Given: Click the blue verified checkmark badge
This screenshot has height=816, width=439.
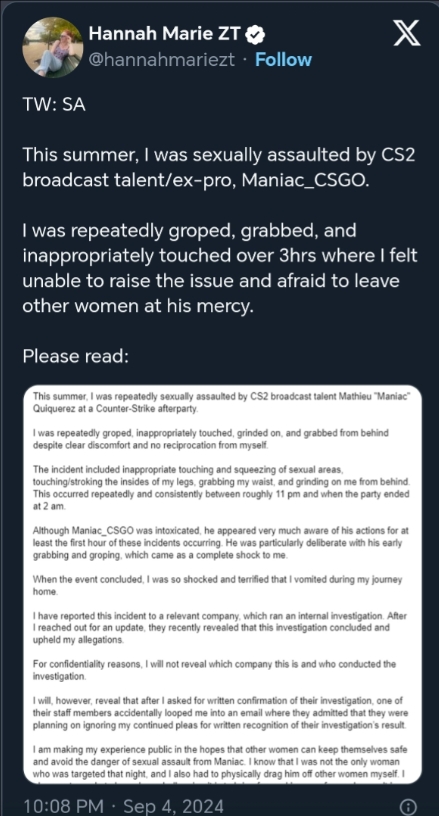Looking at the screenshot, I should (255, 34).
